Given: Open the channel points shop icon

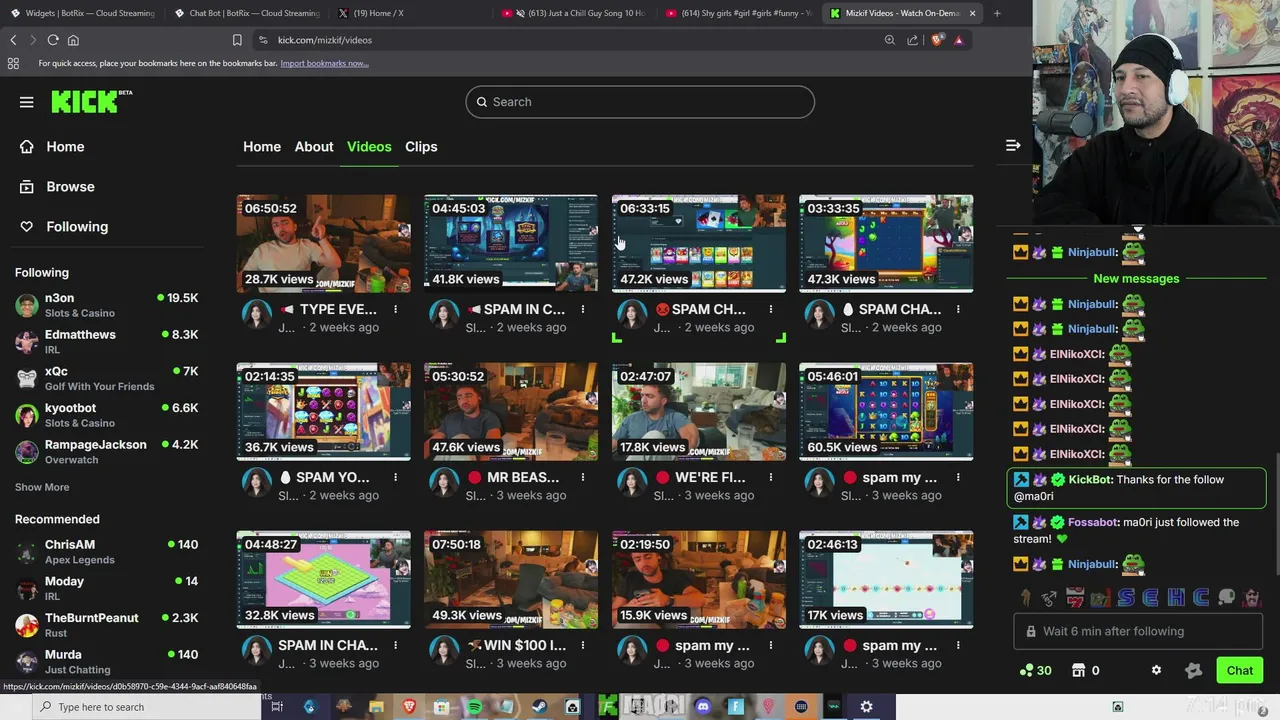Looking at the screenshot, I should click(1079, 671).
